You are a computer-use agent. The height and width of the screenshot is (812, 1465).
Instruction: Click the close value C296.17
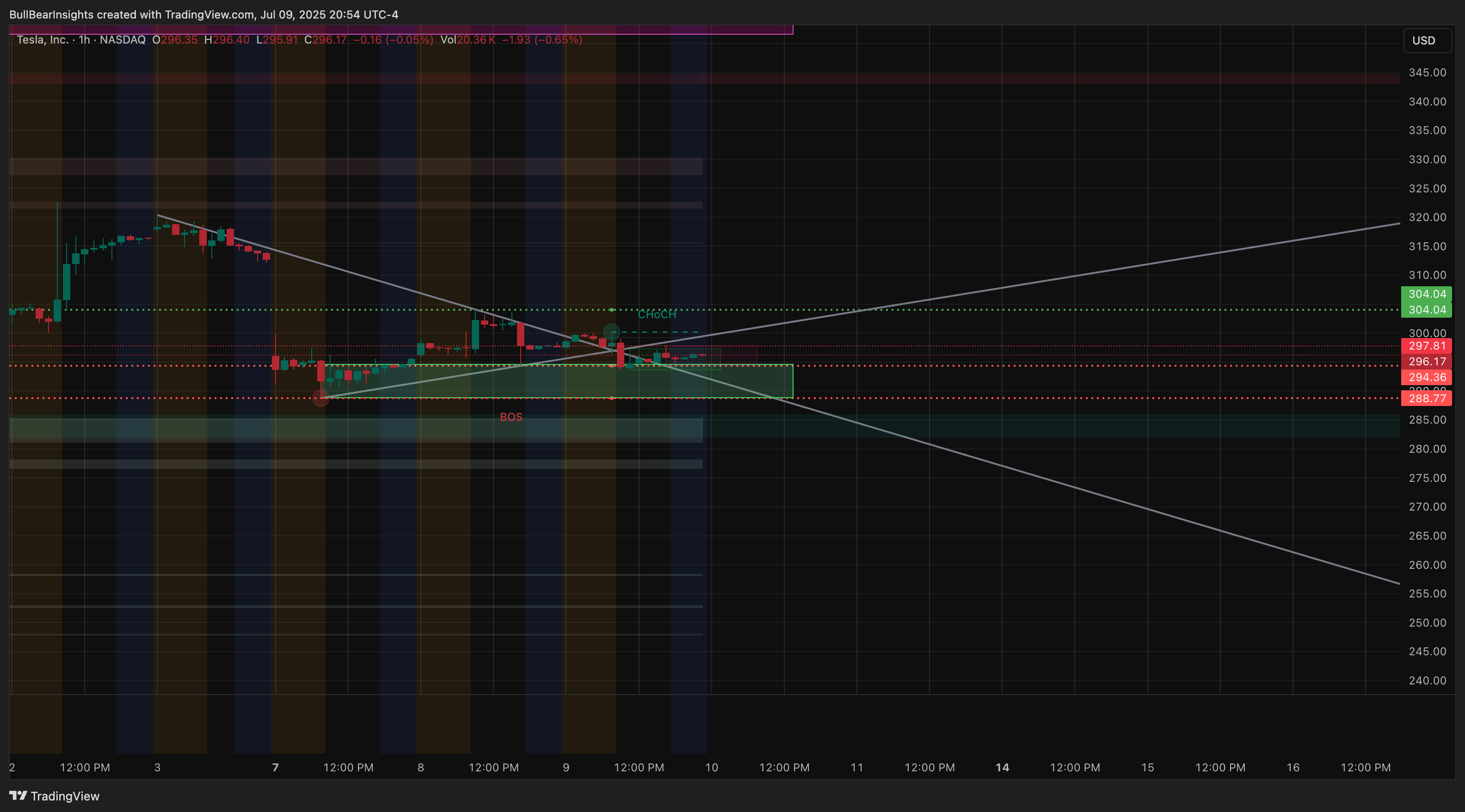point(325,40)
